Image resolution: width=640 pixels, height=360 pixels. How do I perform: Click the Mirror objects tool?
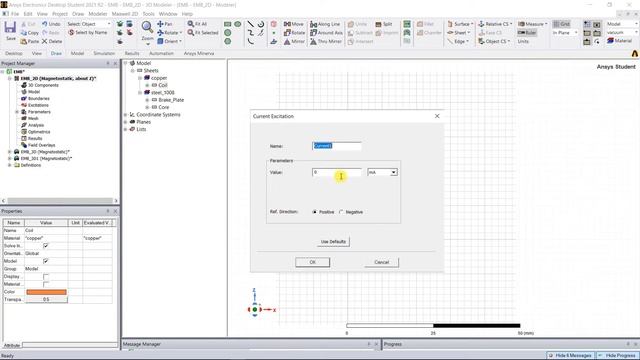pyautogui.click(x=294, y=41)
